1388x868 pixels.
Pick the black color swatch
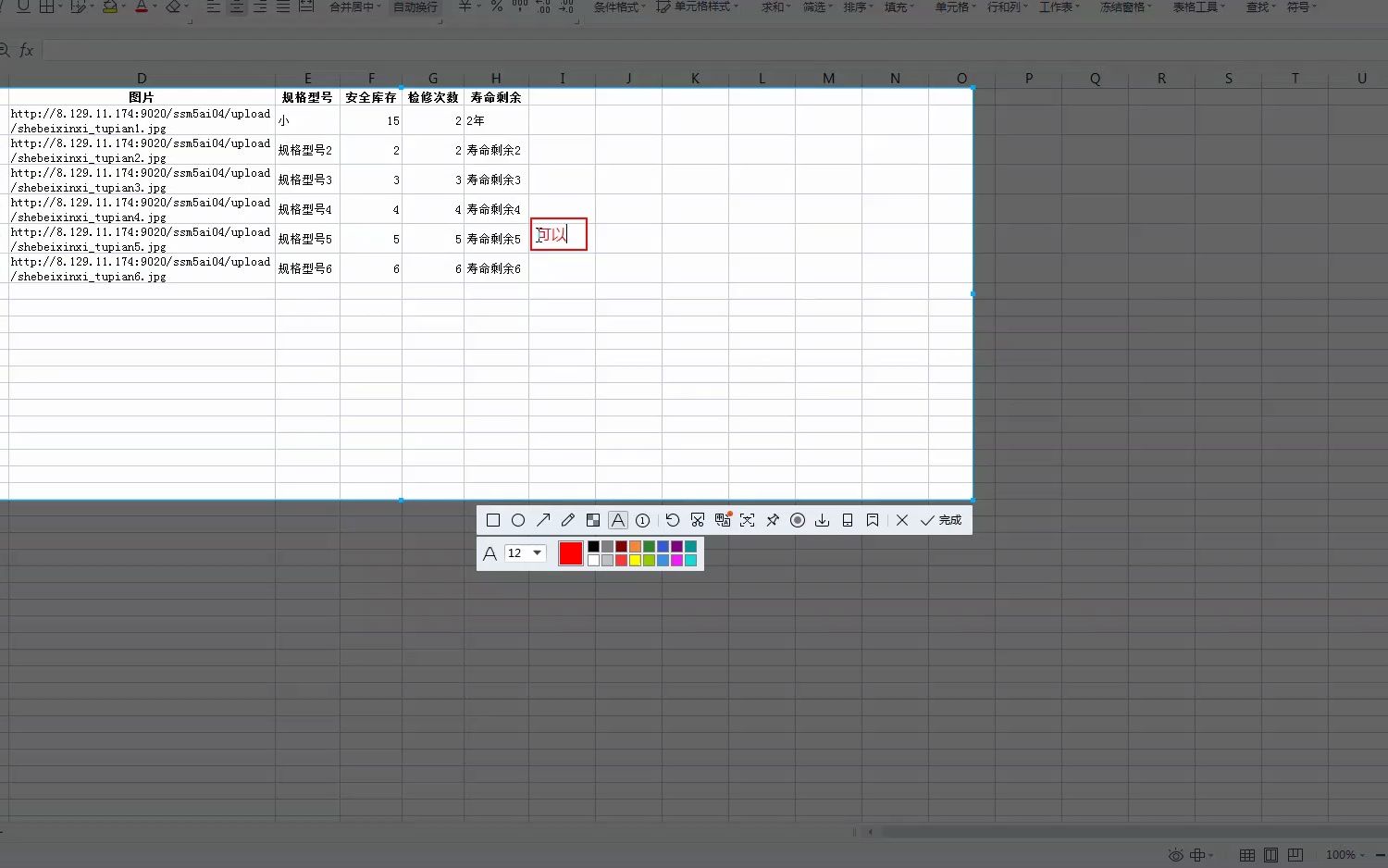pyautogui.click(x=593, y=546)
